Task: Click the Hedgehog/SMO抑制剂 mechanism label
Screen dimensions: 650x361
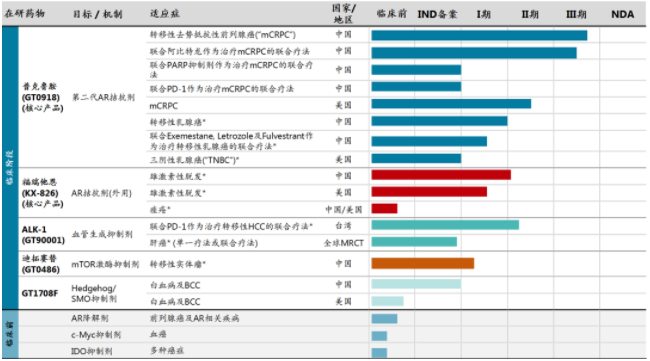Action: coord(94,293)
